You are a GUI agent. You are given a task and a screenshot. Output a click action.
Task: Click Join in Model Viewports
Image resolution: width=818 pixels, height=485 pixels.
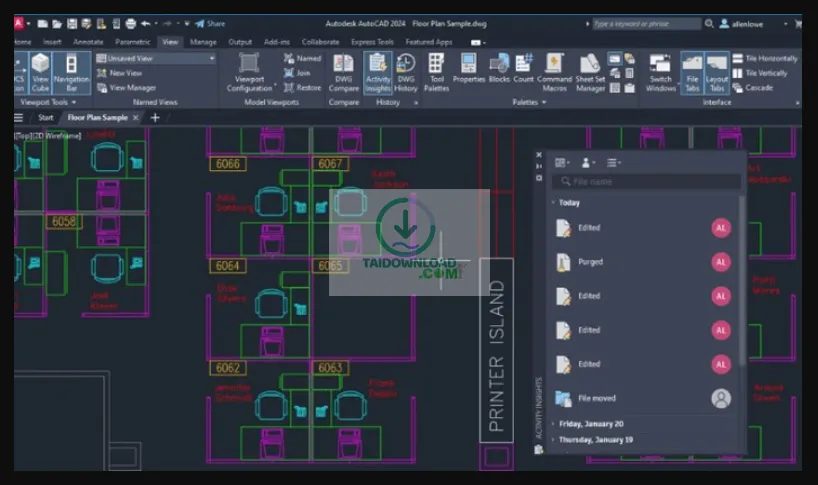(297, 73)
